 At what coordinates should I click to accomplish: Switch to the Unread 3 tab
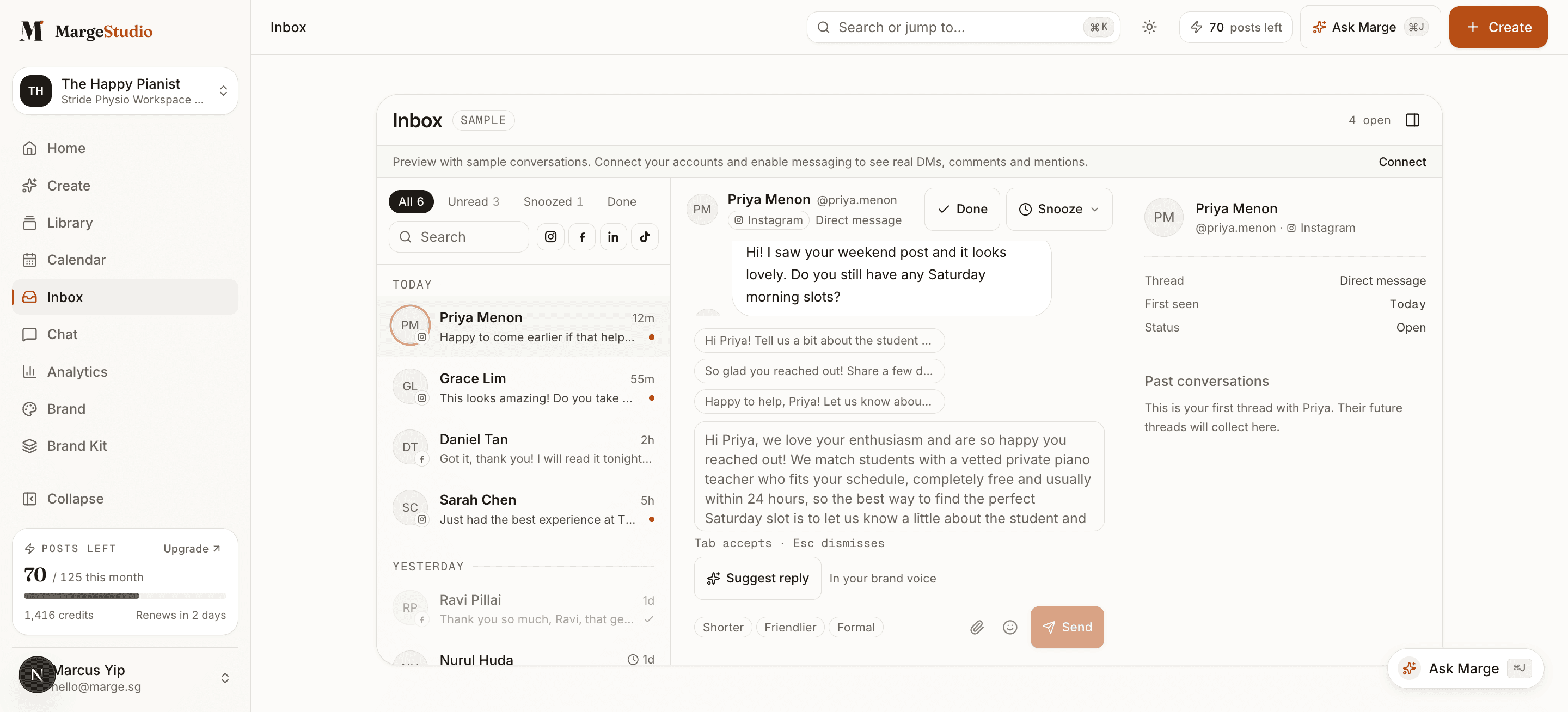point(473,201)
